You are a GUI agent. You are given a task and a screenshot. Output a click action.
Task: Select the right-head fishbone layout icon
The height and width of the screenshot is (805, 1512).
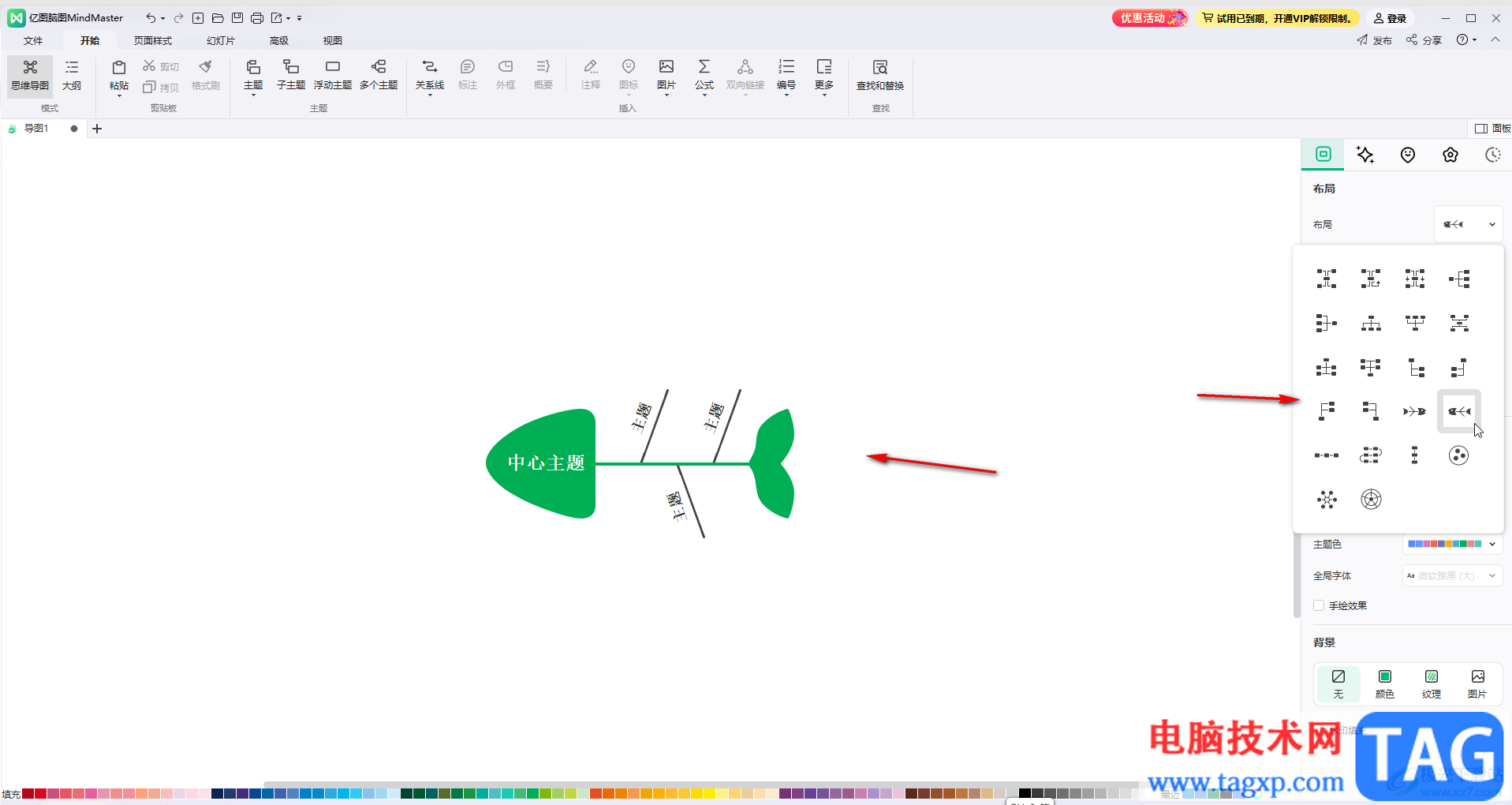1415,411
